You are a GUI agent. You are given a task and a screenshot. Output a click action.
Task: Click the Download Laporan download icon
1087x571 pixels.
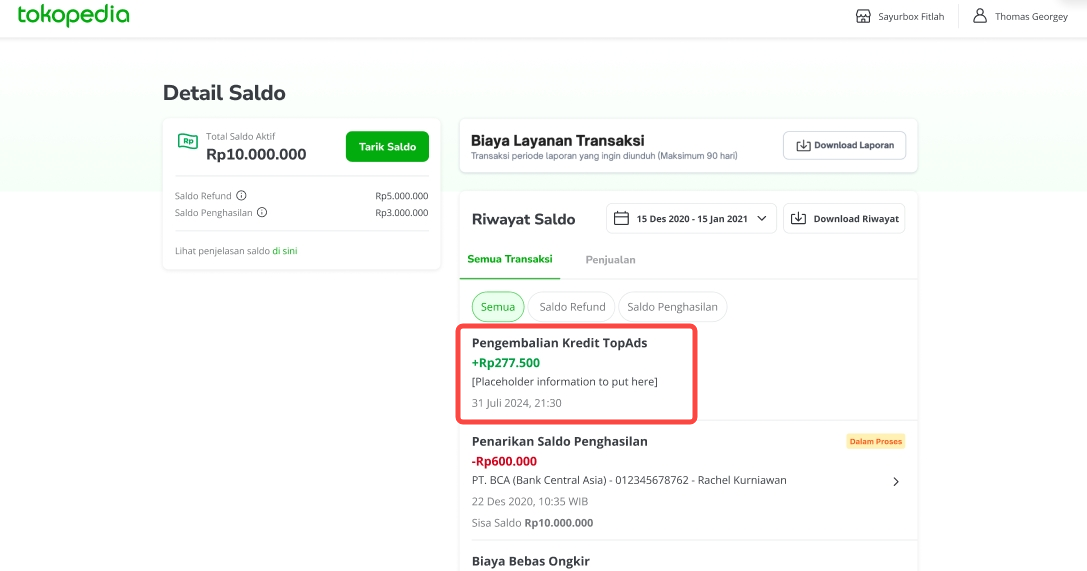(x=802, y=145)
